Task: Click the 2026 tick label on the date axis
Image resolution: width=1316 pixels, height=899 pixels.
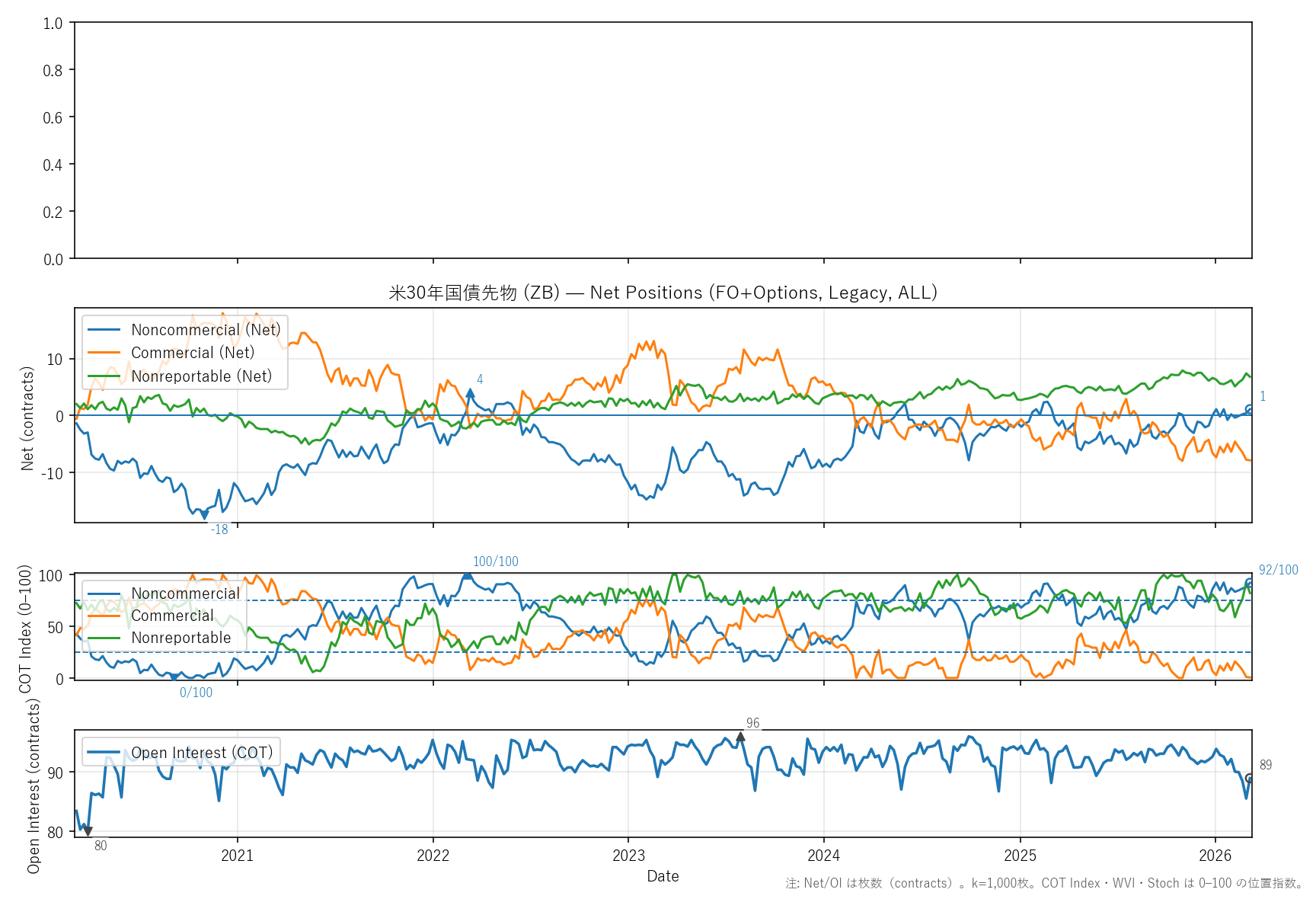Action: 1215,856
